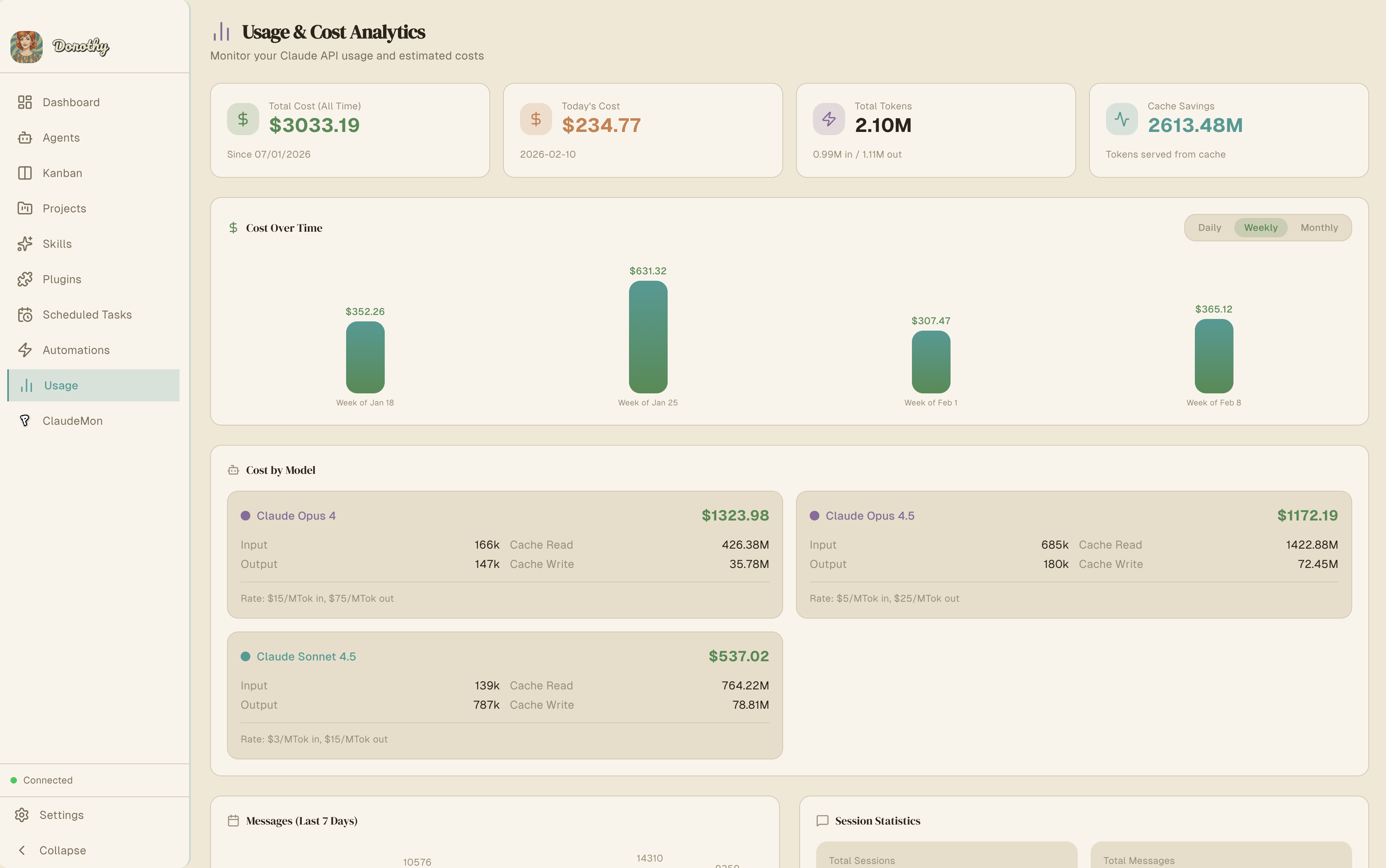Viewport: 1386px width, 868px height.
Task: Click the Claude Opus 4 model name
Action: (296, 516)
